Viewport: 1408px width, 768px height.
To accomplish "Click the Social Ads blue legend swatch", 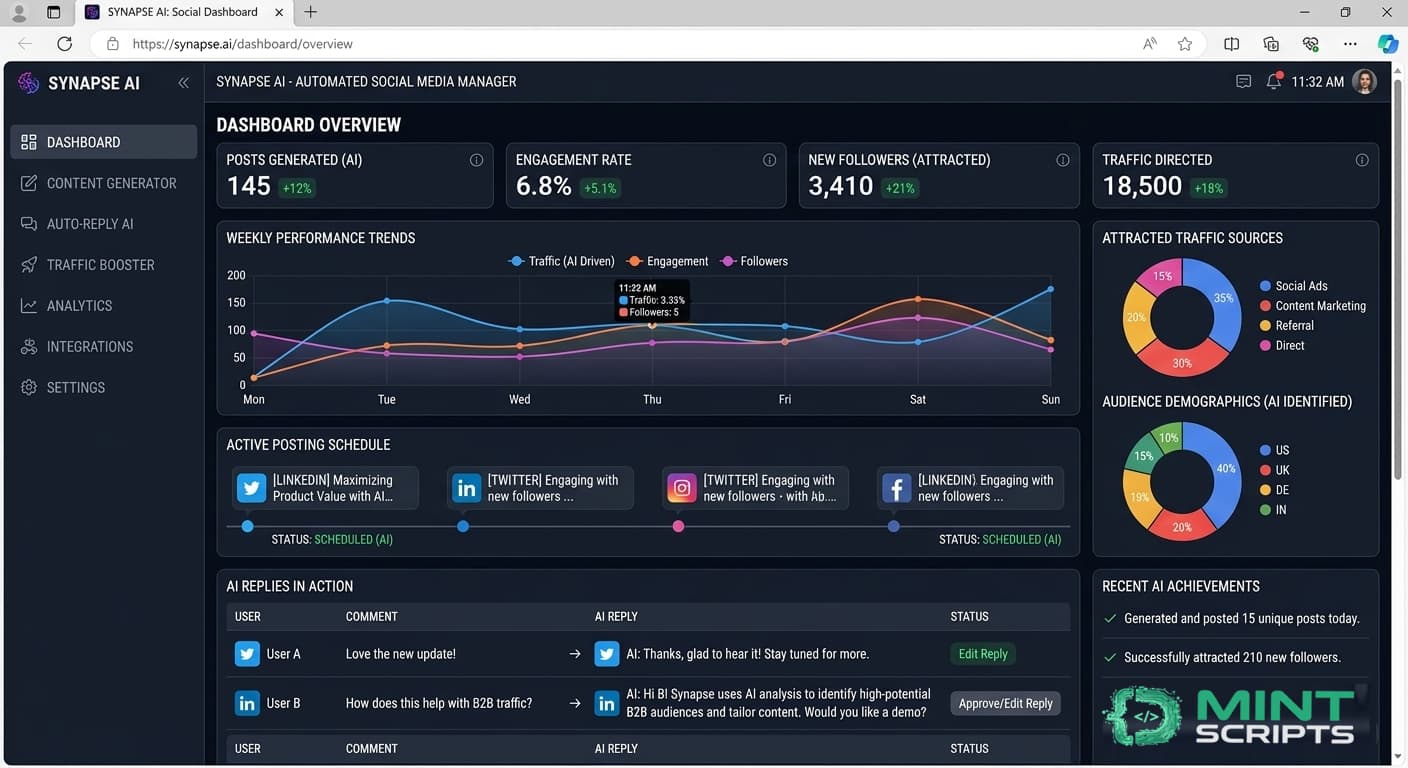I will click(x=1265, y=286).
